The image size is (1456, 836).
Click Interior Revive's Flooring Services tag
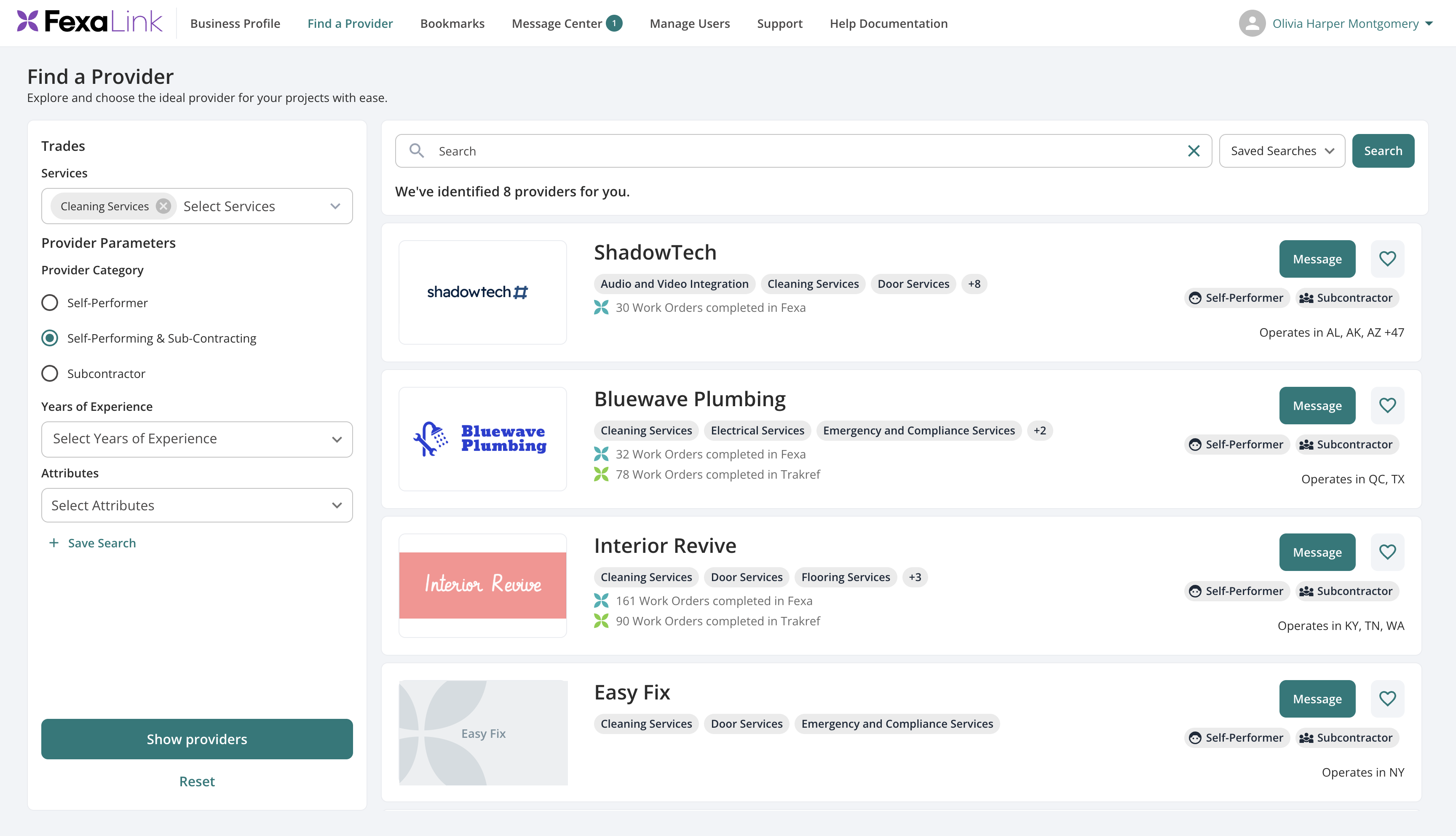(x=846, y=577)
